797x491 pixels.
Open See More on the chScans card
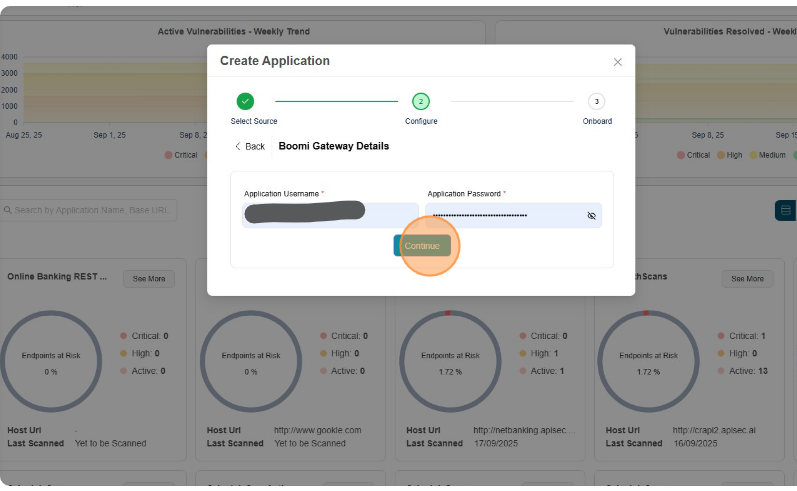coord(747,279)
